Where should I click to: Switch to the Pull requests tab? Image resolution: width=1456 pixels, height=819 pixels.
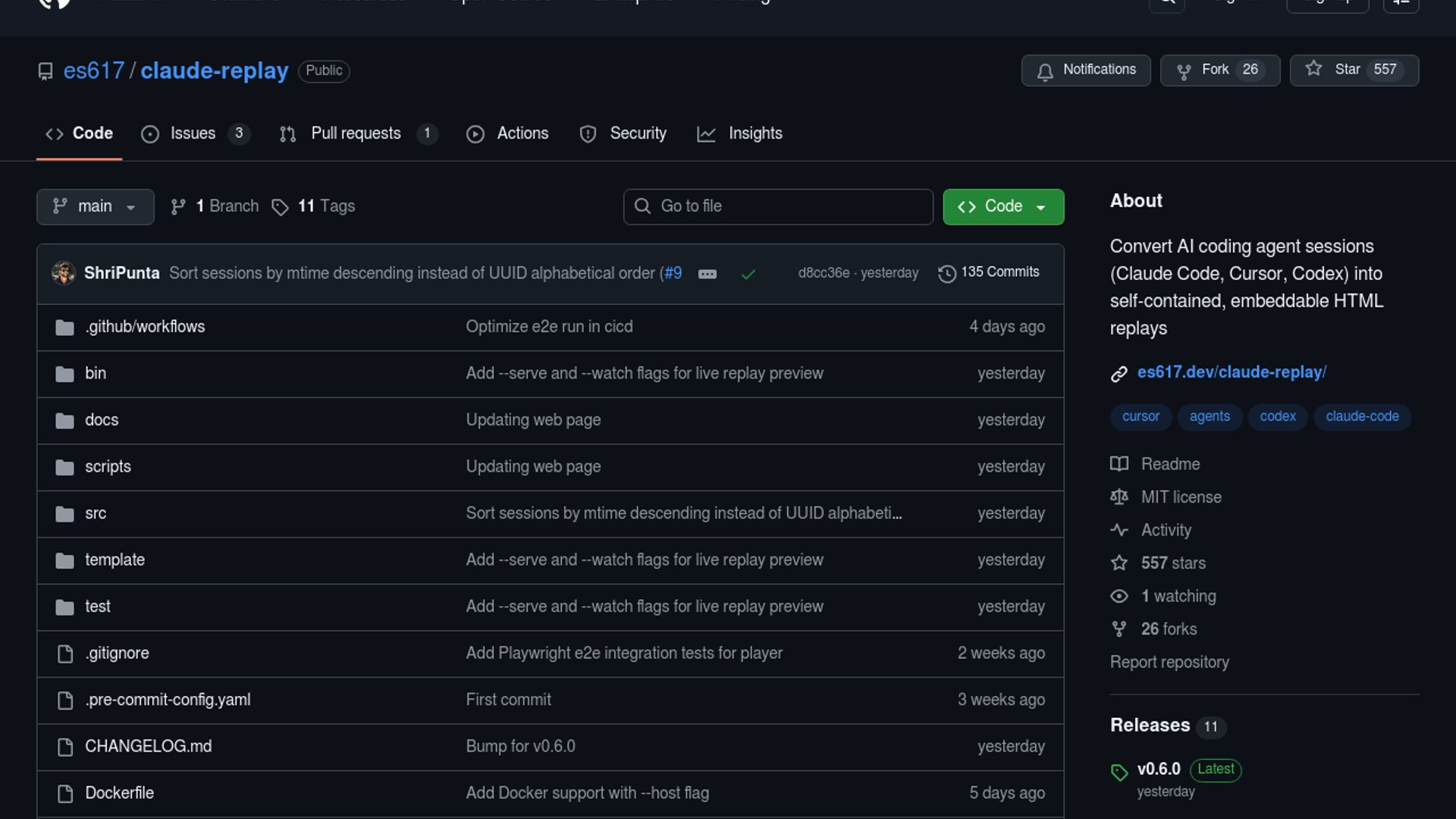356,133
